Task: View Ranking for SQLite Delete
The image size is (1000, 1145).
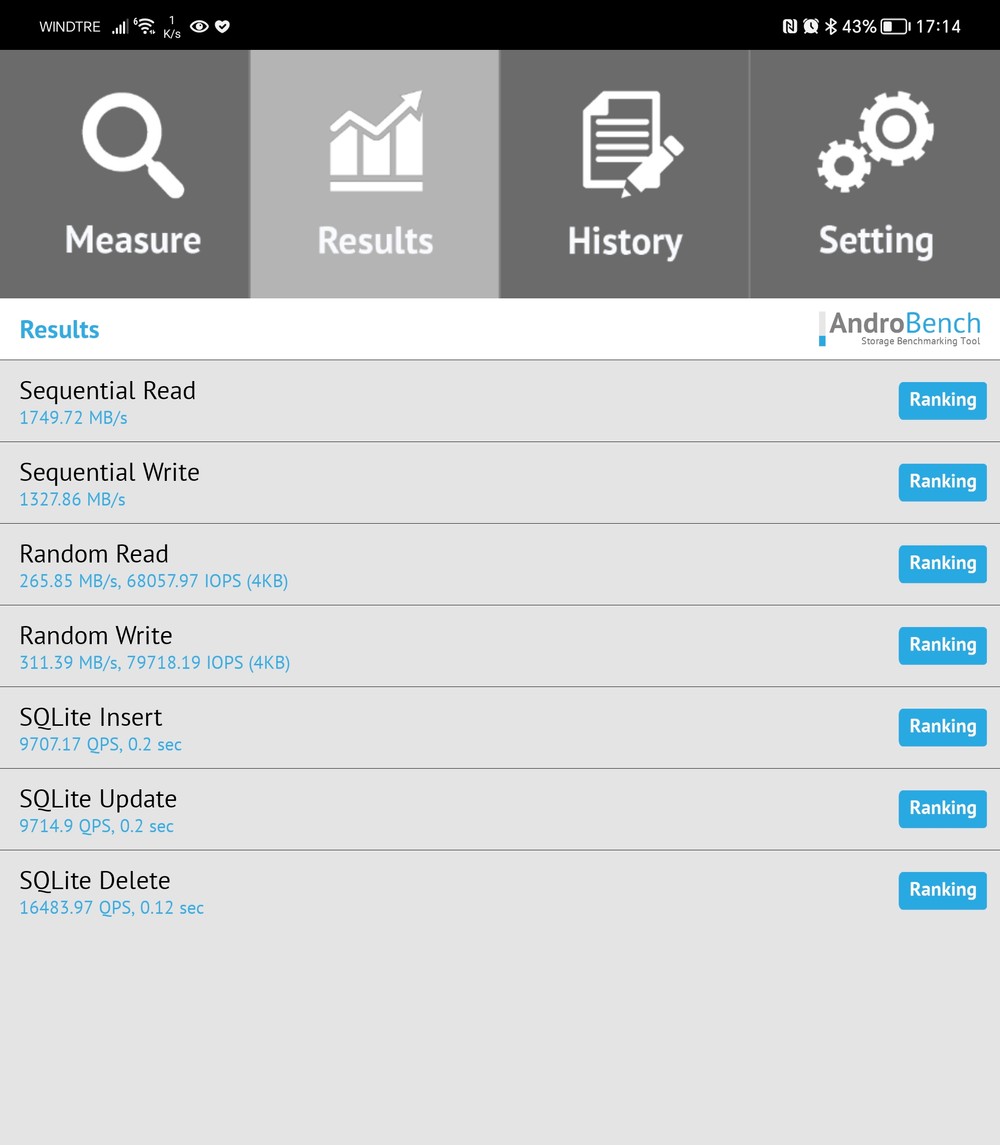Action: [x=942, y=890]
